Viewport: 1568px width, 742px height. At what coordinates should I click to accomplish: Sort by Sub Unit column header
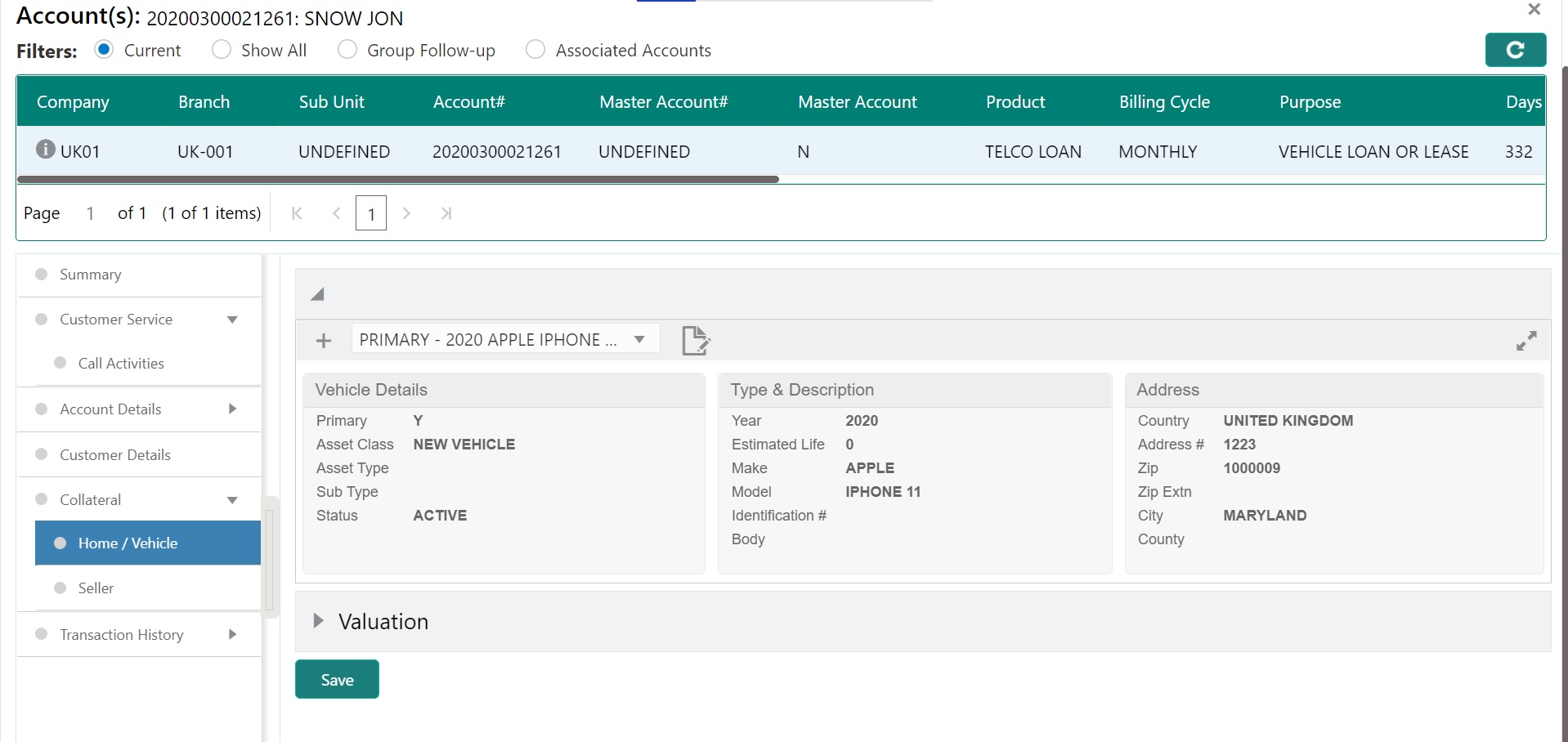point(331,101)
